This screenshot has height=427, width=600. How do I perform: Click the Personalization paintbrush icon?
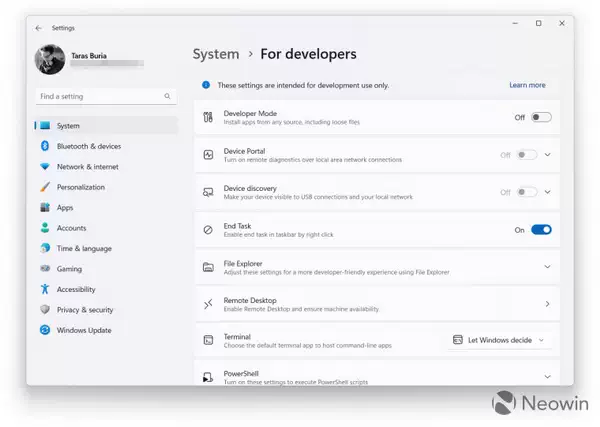[x=45, y=187]
